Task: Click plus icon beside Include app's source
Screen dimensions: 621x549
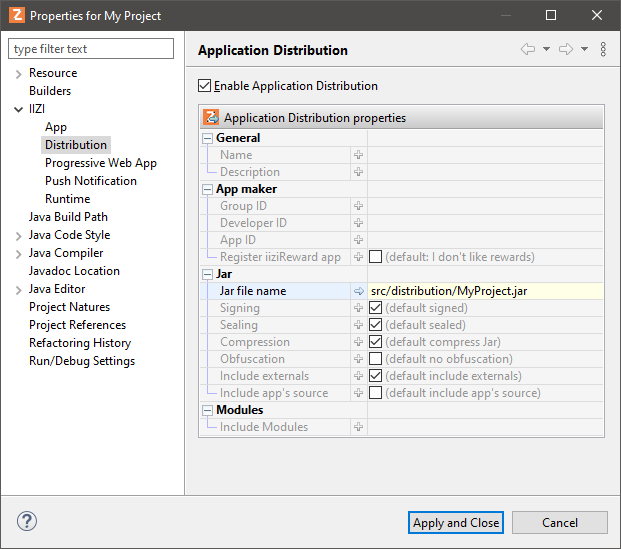Action: coord(358,393)
